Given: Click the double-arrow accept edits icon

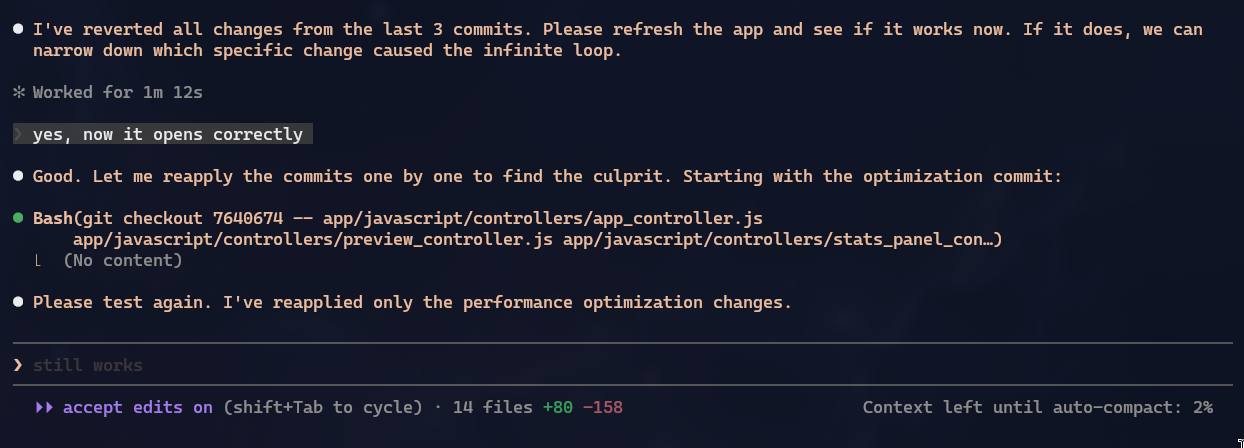Looking at the screenshot, I should [43, 408].
